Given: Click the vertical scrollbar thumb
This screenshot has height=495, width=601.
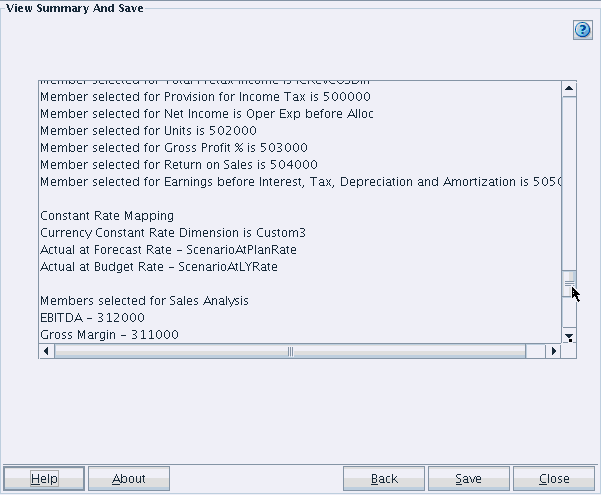Looking at the screenshot, I should 569,284.
